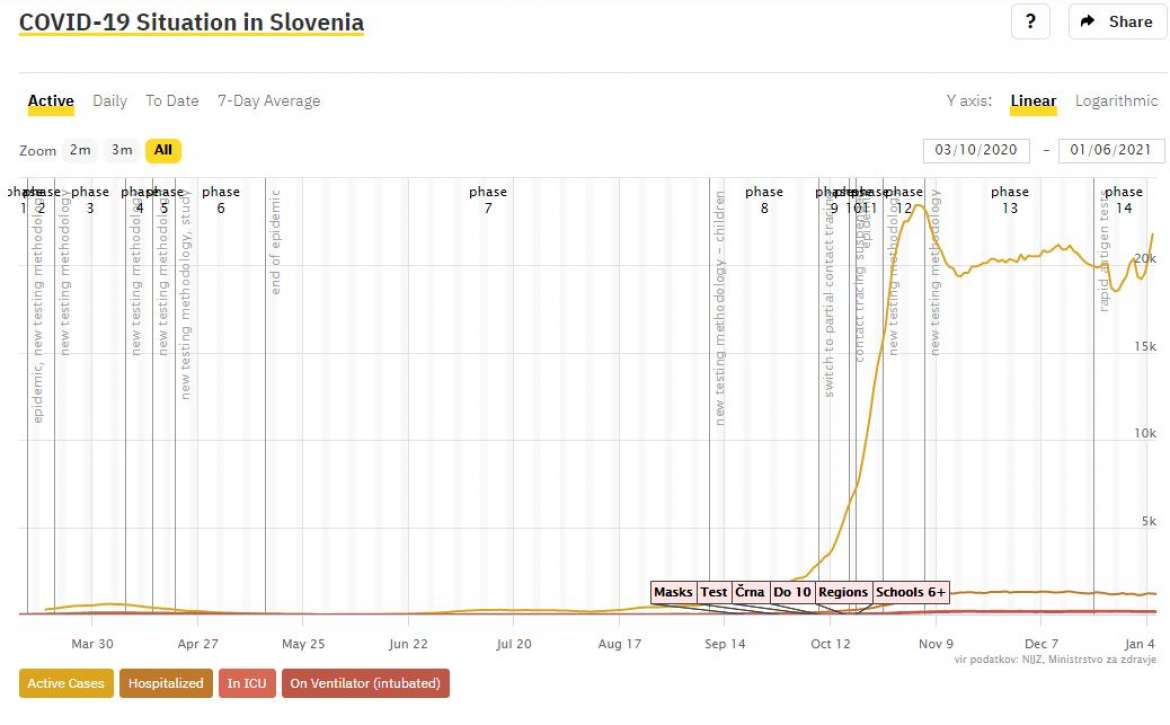Screen dimensions: 1170x725
Task: Click the end date field 01/06/2021
Action: tap(1110, 150)
